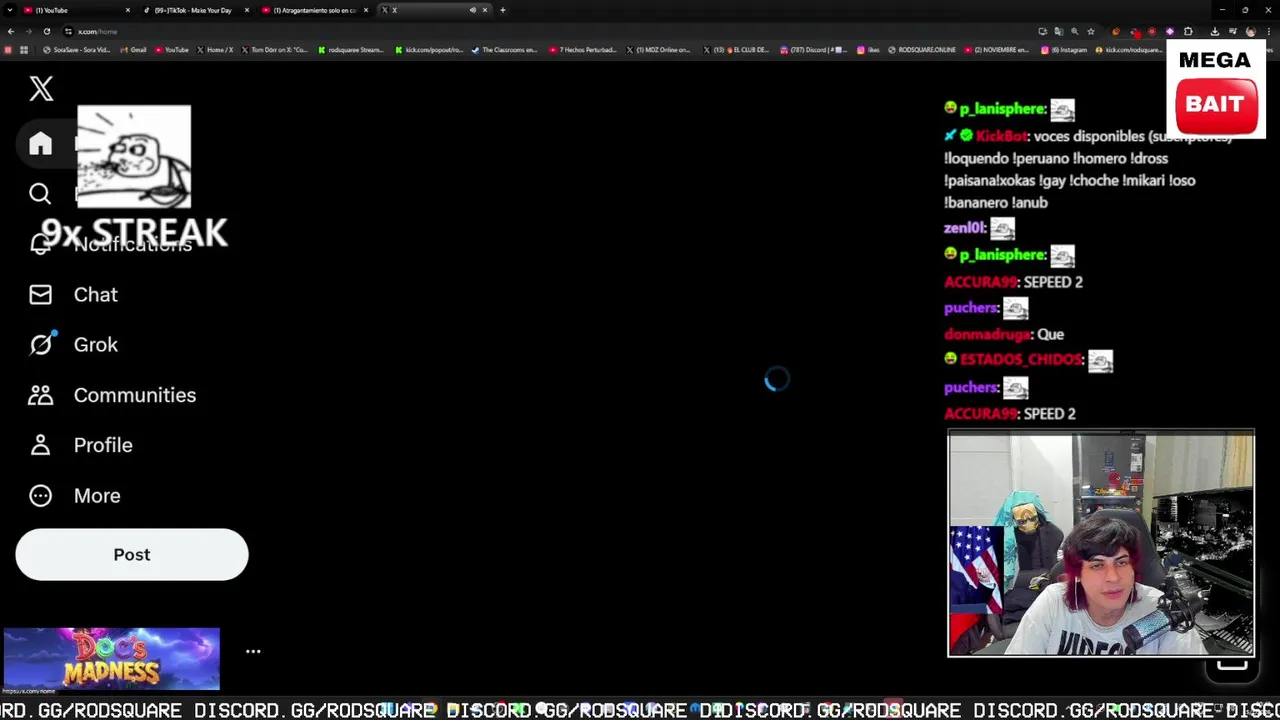1280x720 pixels.
Task: Open the Home / X bookmark
Action: tap(215, 49)
